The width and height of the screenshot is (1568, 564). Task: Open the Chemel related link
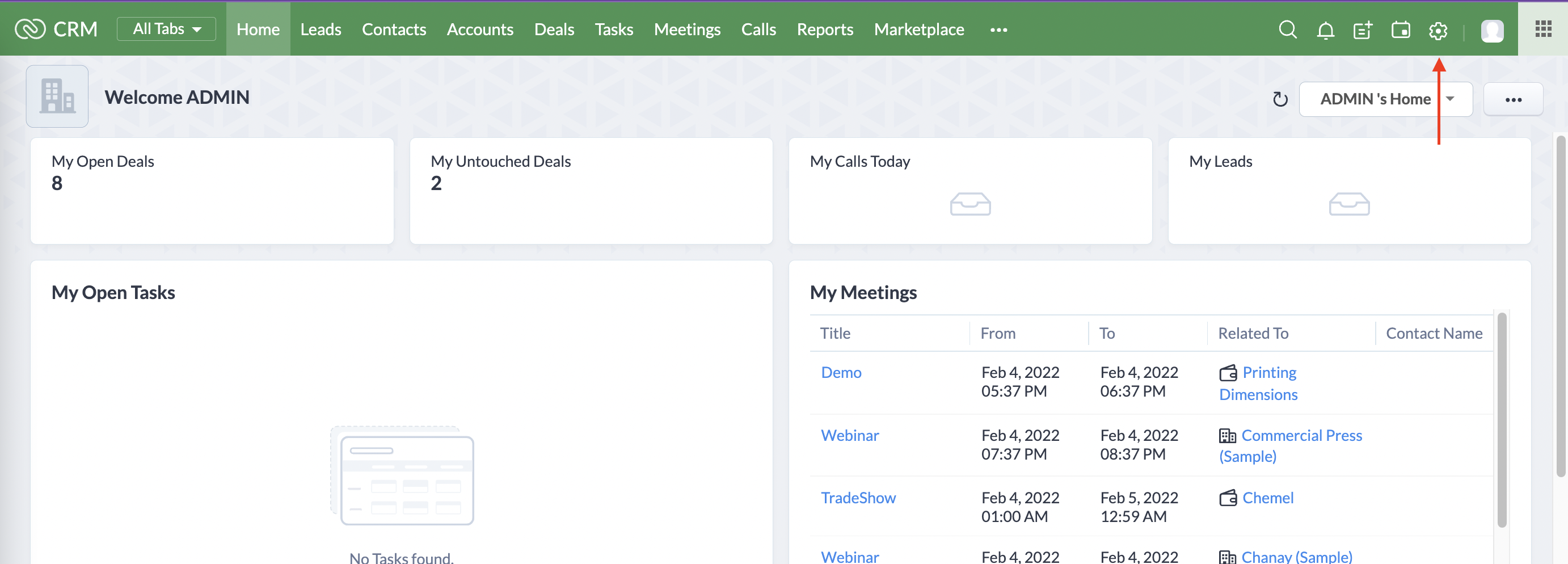1267,498
